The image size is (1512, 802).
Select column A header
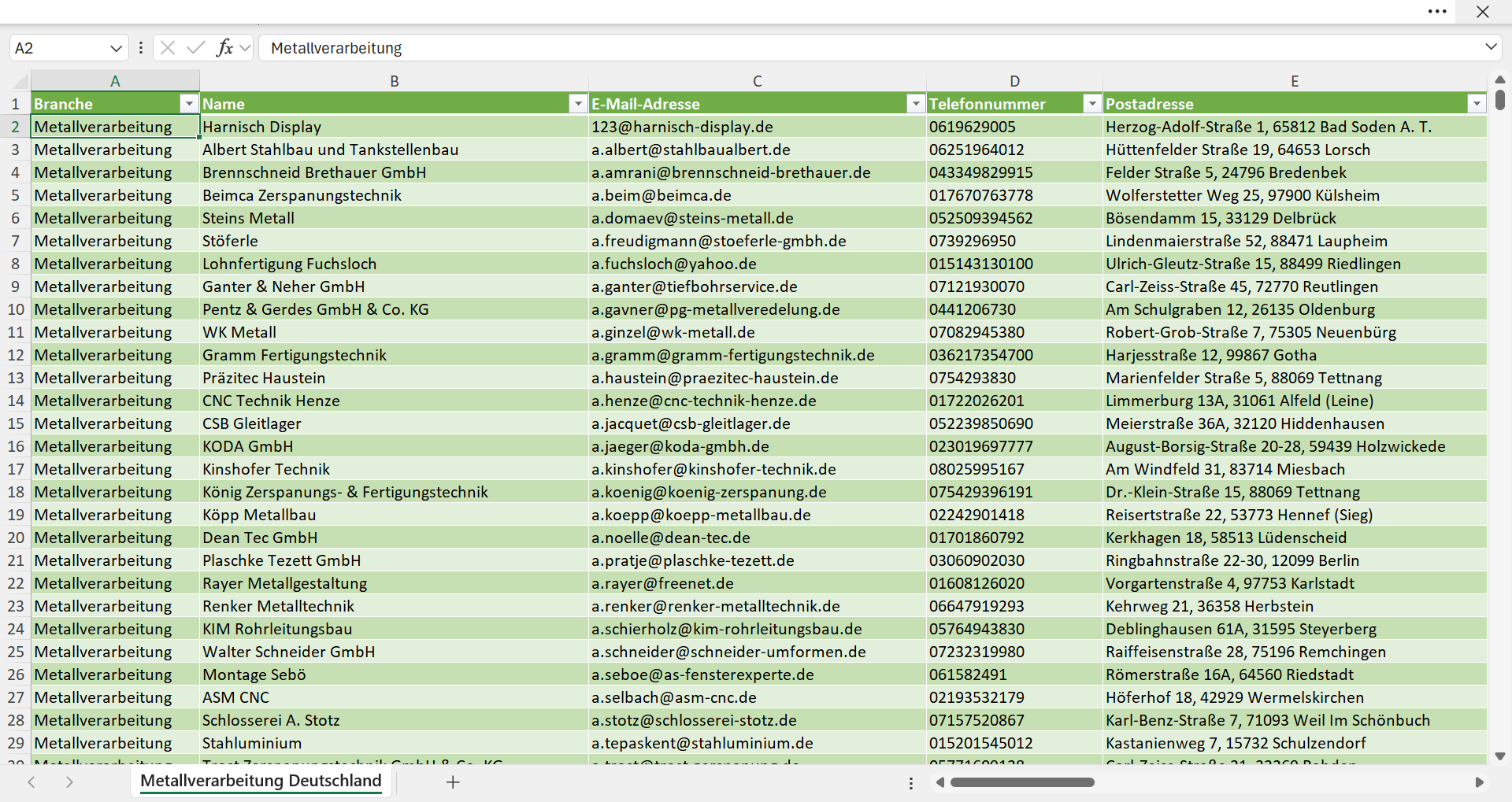115,81
